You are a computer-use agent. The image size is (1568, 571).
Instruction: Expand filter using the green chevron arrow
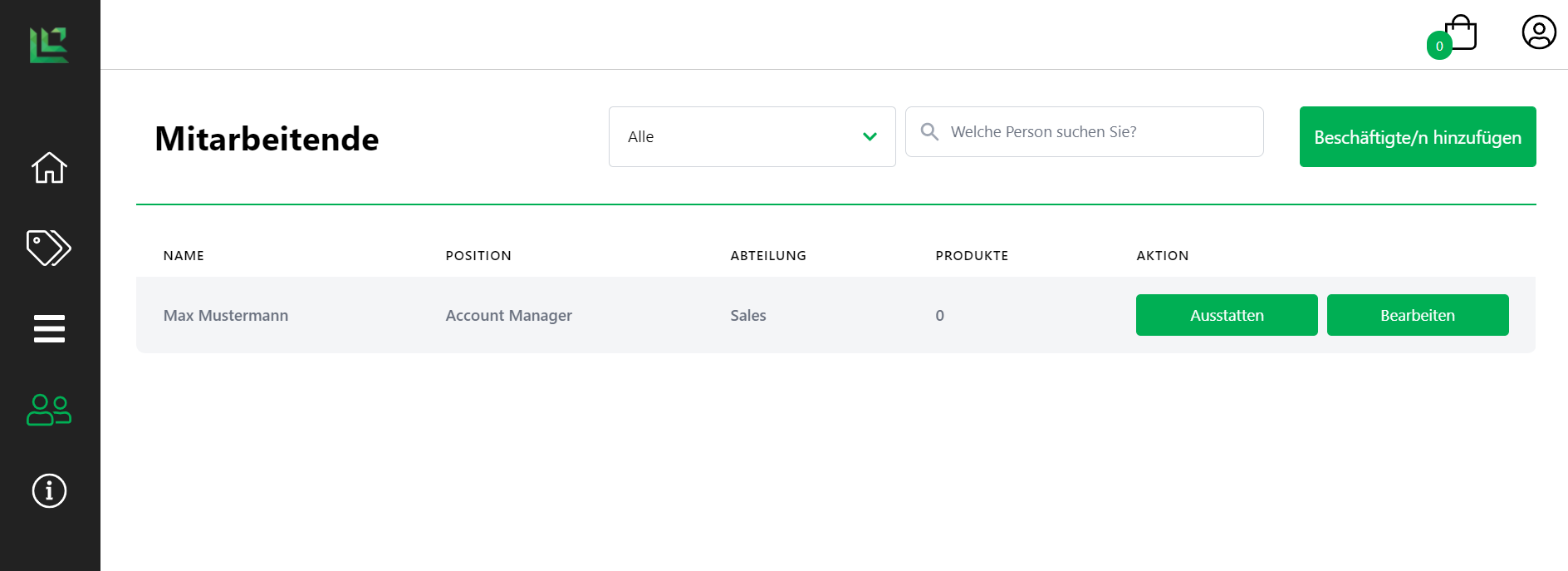[870, 137]
